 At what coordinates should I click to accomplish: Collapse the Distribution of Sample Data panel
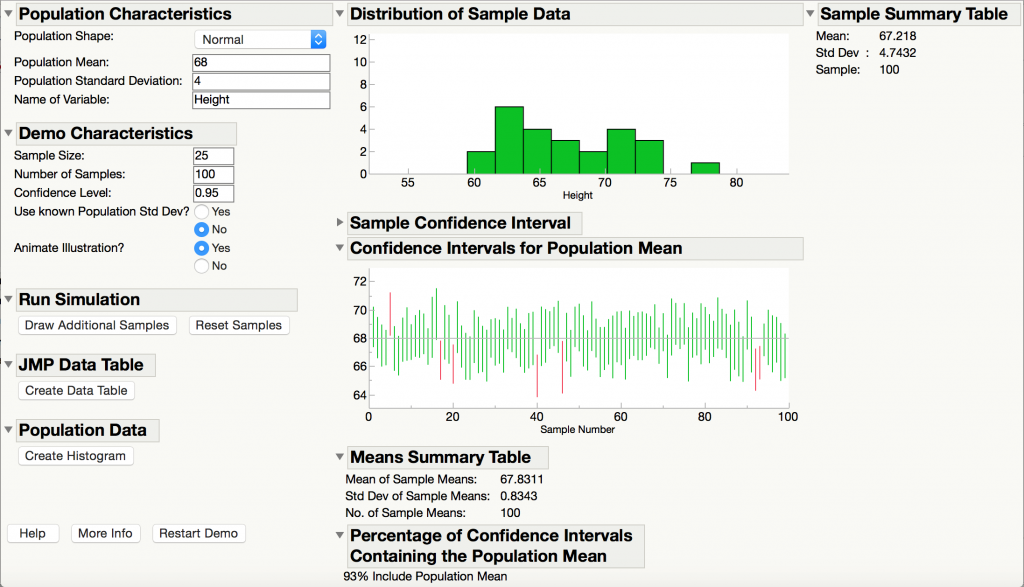pyautogui.click(x=340, y=15)
